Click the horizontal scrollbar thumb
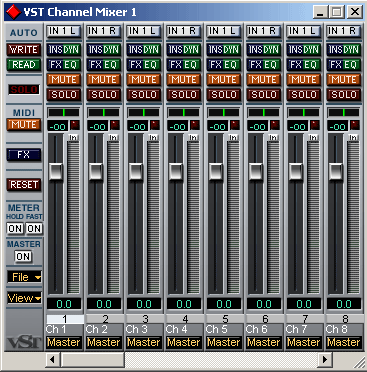 tap(92, 359)
